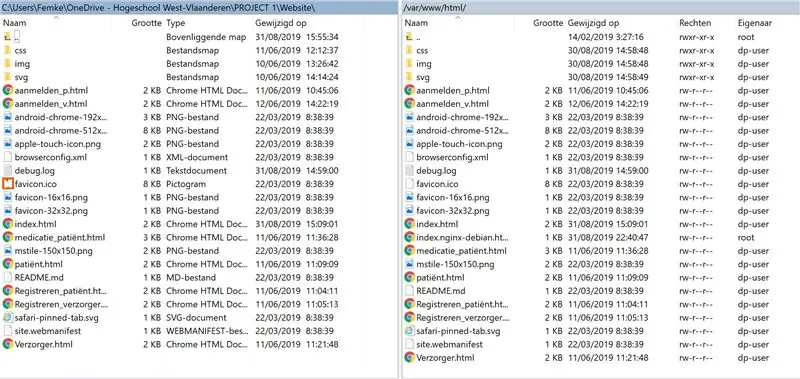Select local file android-chrome-512x png
800x379 pixels.
(x=62, y=130)
